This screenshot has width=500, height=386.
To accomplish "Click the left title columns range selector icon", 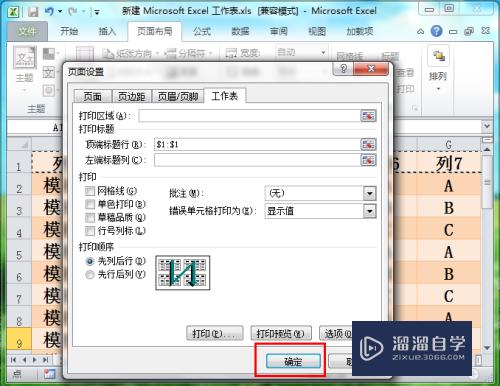I will point(368,160).
